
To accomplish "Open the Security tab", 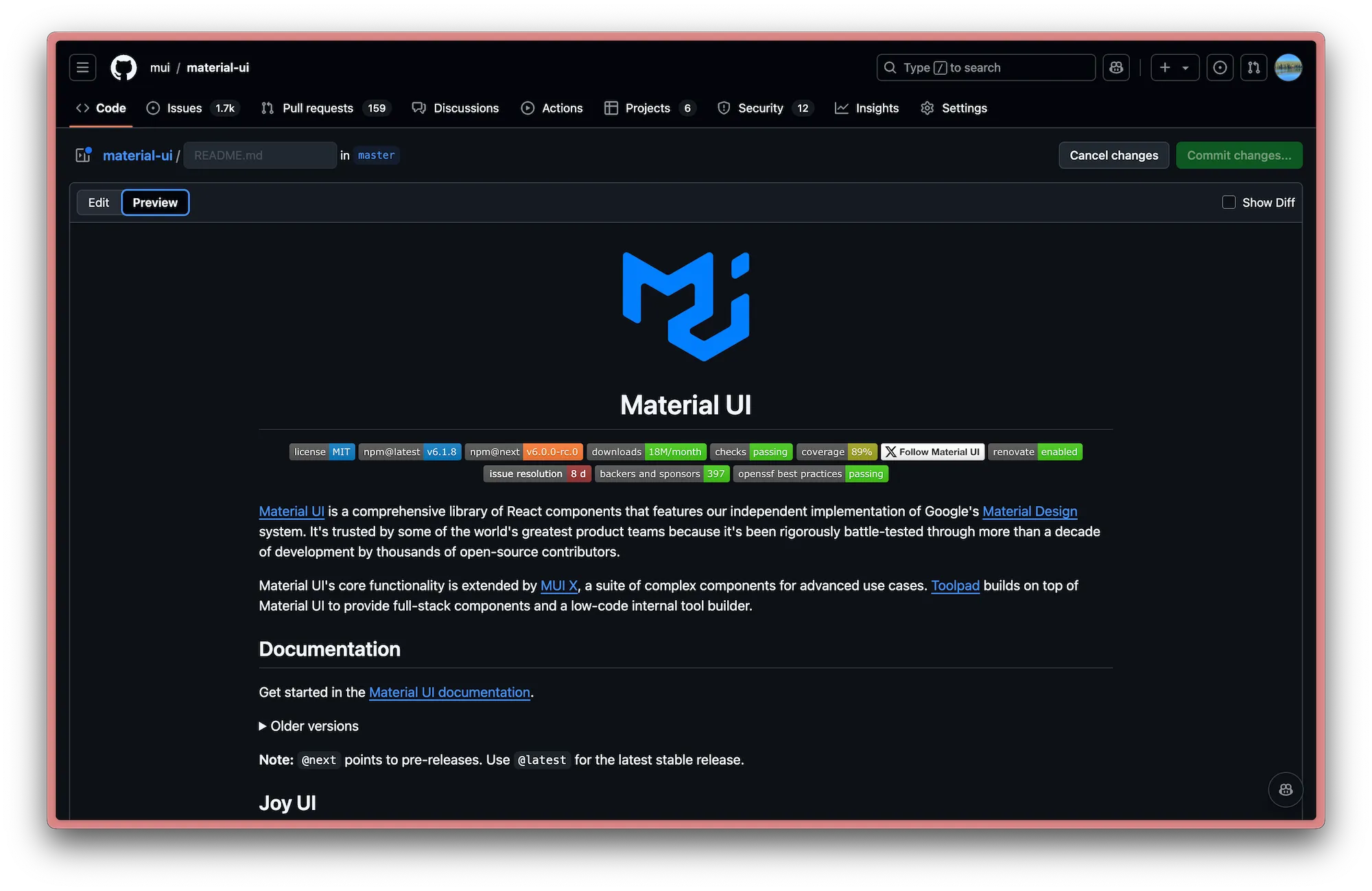I will point(765,108).
